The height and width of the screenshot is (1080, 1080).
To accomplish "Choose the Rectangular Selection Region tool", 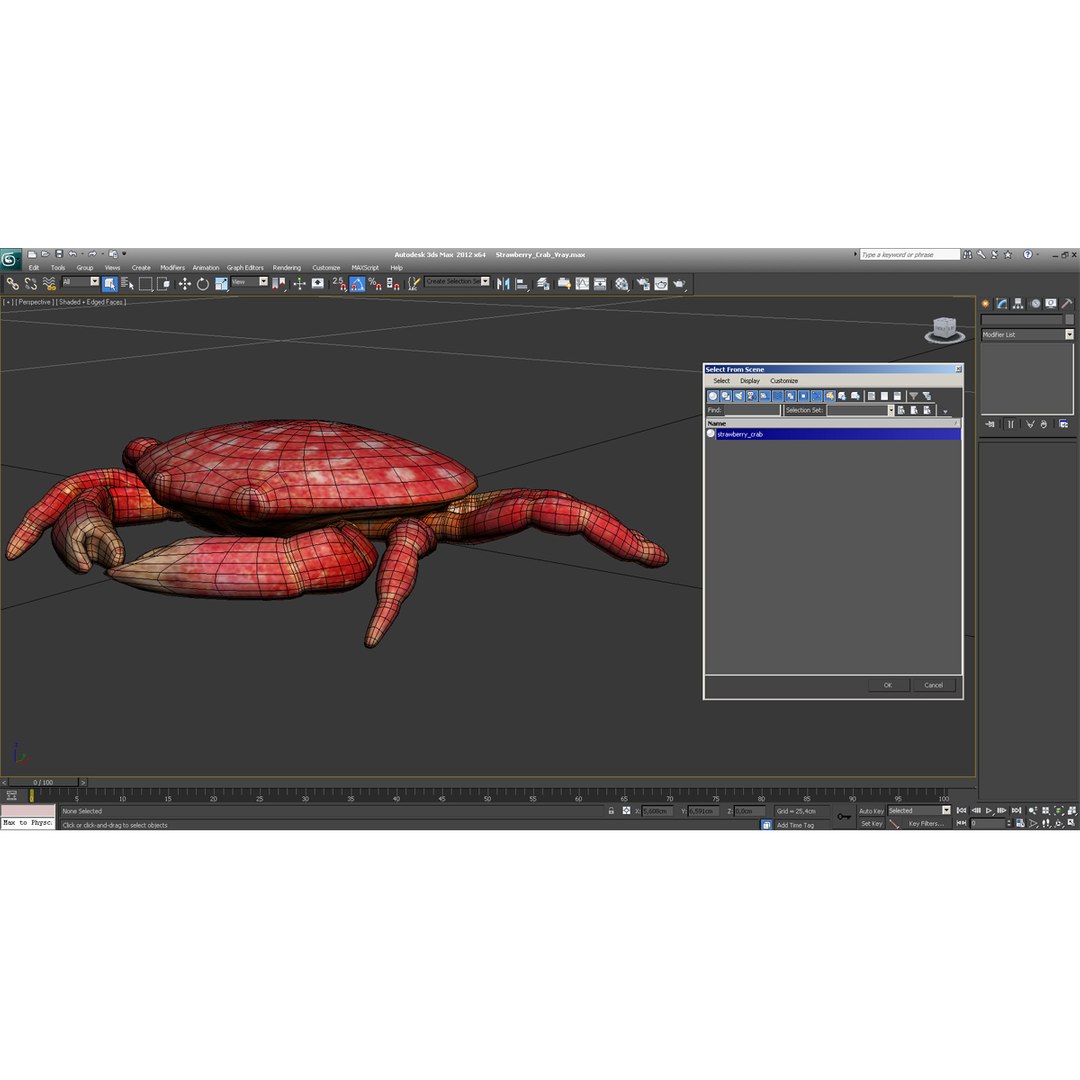I will coord(145,284).
